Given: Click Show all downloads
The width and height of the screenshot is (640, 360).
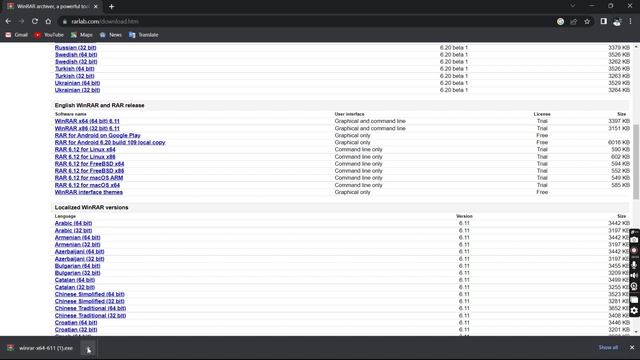Looking at the screenshot, I should click(x=608, y=347).
